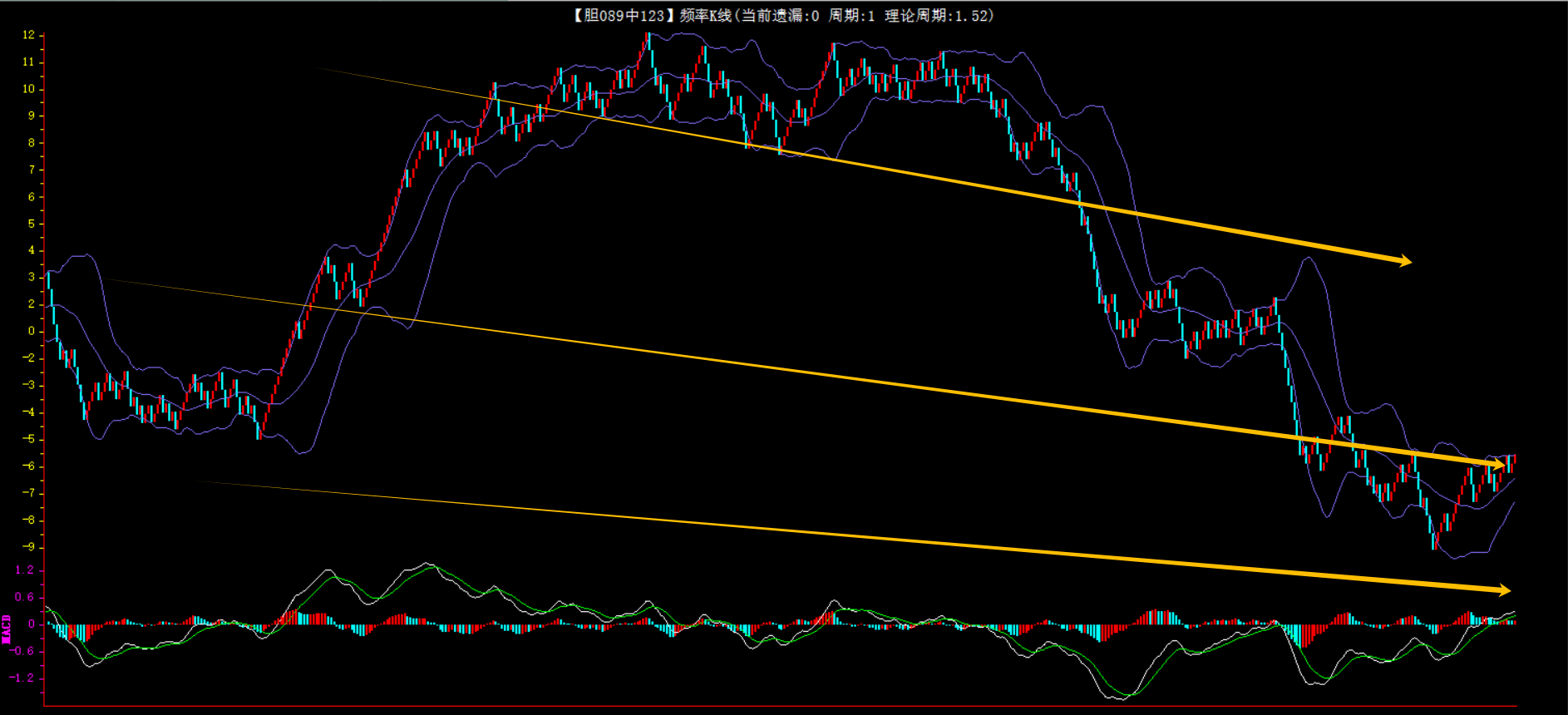Image resolution: width=1568 pixels, height=715 pixels.
Task: Click the highest candle peak near level 12
Action: point(648,38)
